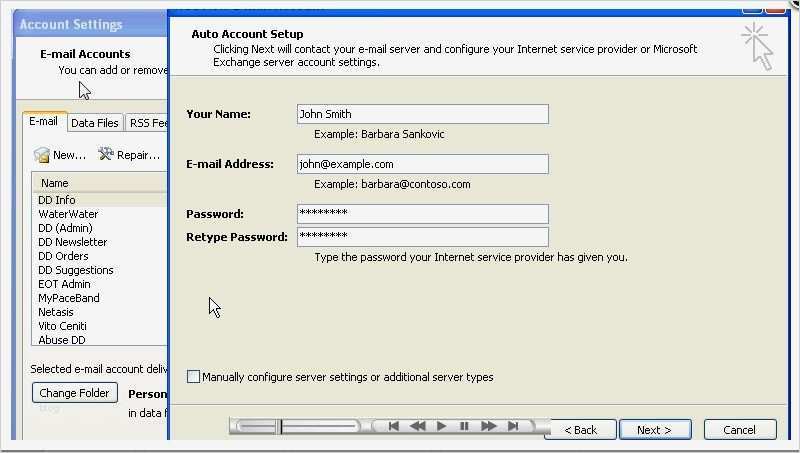Click the Change Folder button

click(75, 393)
